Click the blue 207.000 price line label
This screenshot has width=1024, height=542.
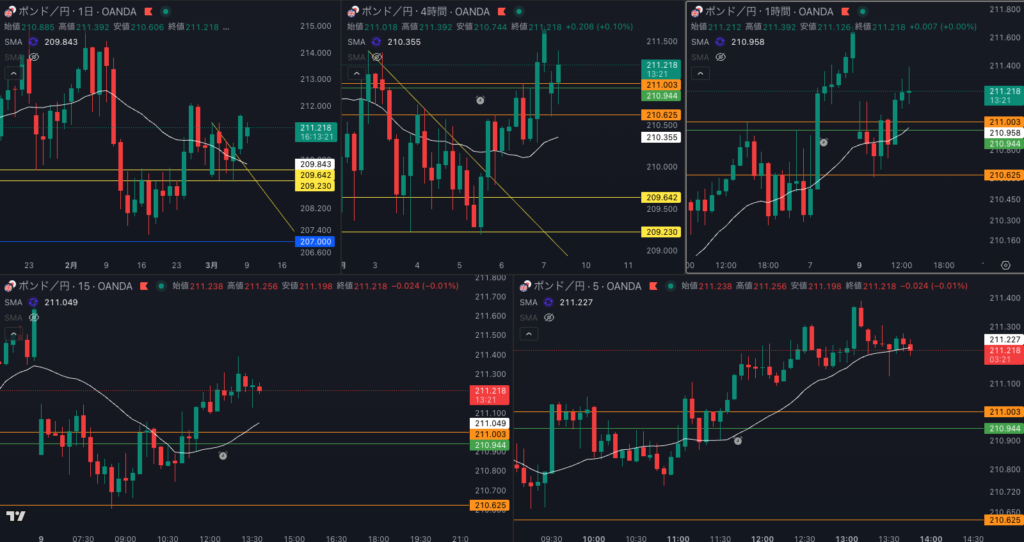(315, 242)
